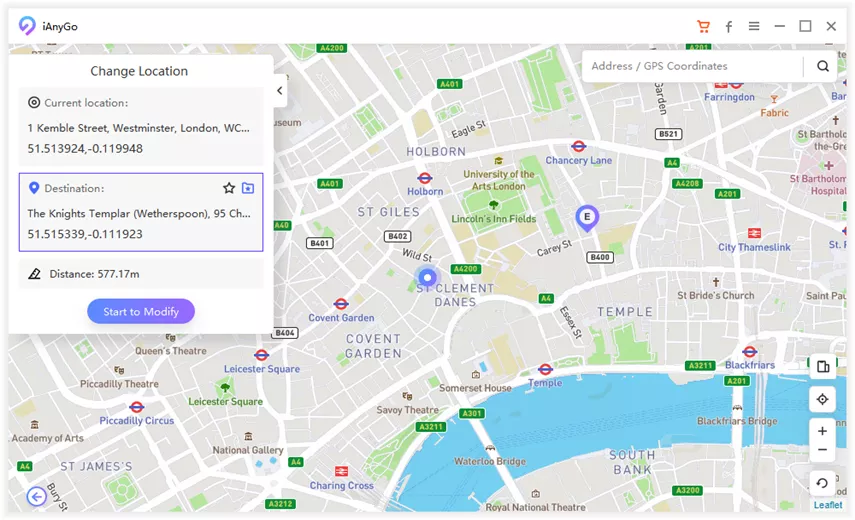Open the saved favorites folder icon
This screenshot has width=855, height=520.
[248, 188]
